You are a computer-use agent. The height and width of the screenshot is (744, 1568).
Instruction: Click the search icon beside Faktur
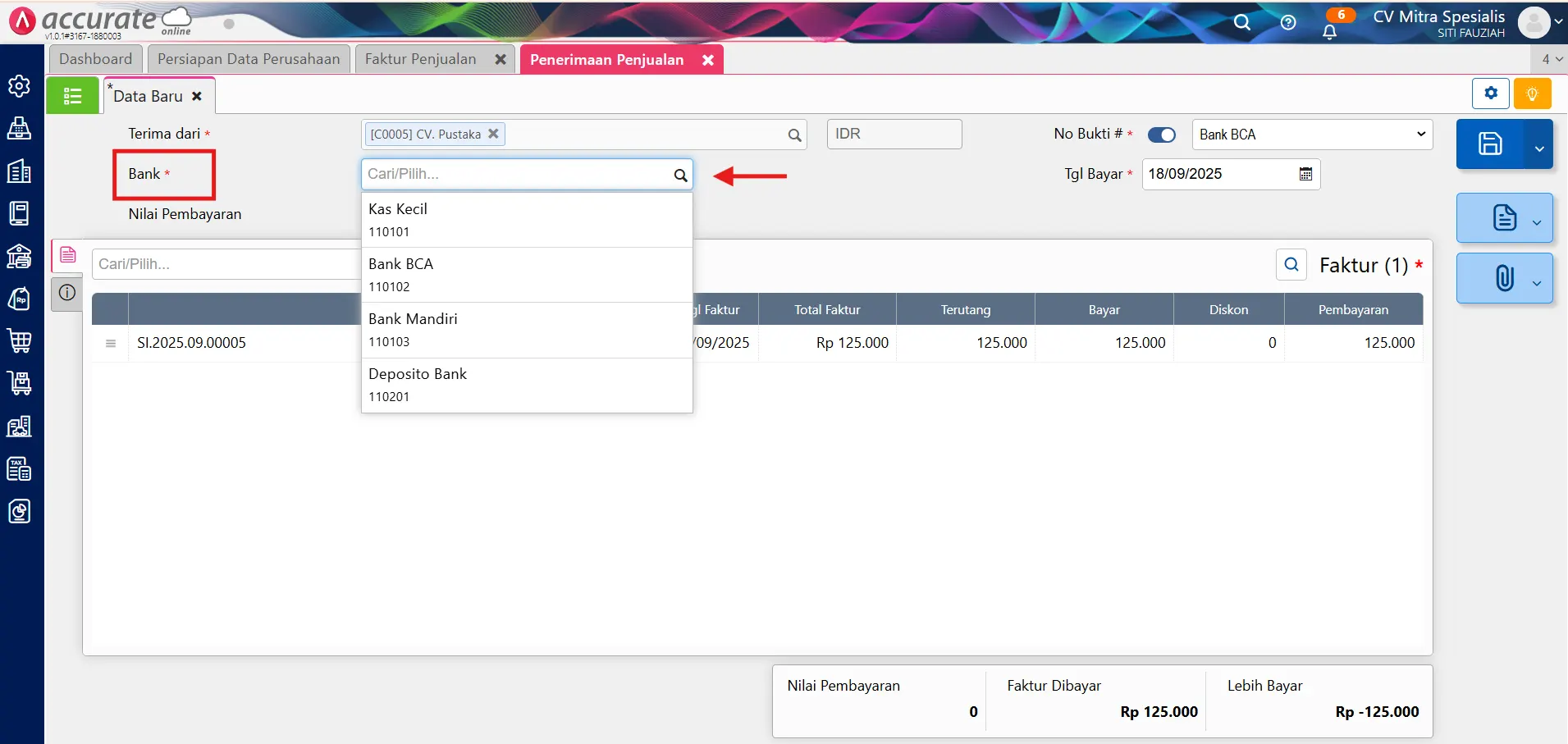pyautogui.click(x=1291, y=264)
